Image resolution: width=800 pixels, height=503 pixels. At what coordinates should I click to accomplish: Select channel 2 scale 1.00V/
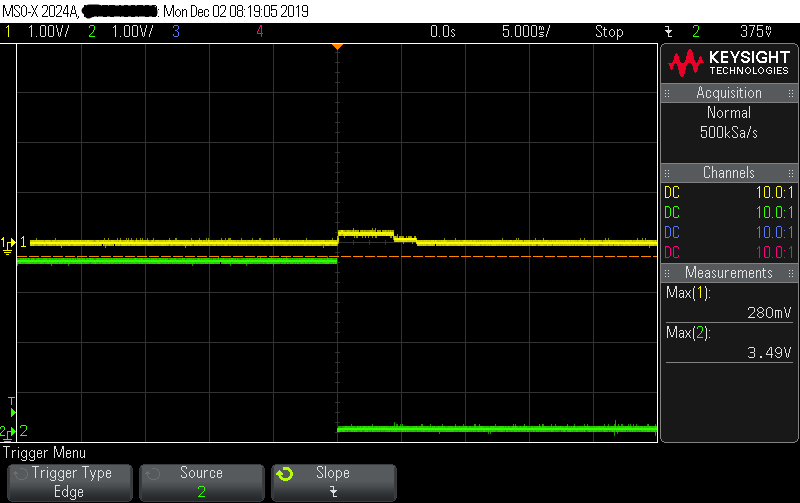point(132,32)
